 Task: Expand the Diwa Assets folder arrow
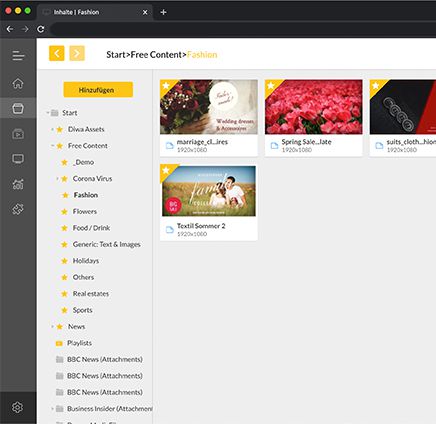pos(52,129)
